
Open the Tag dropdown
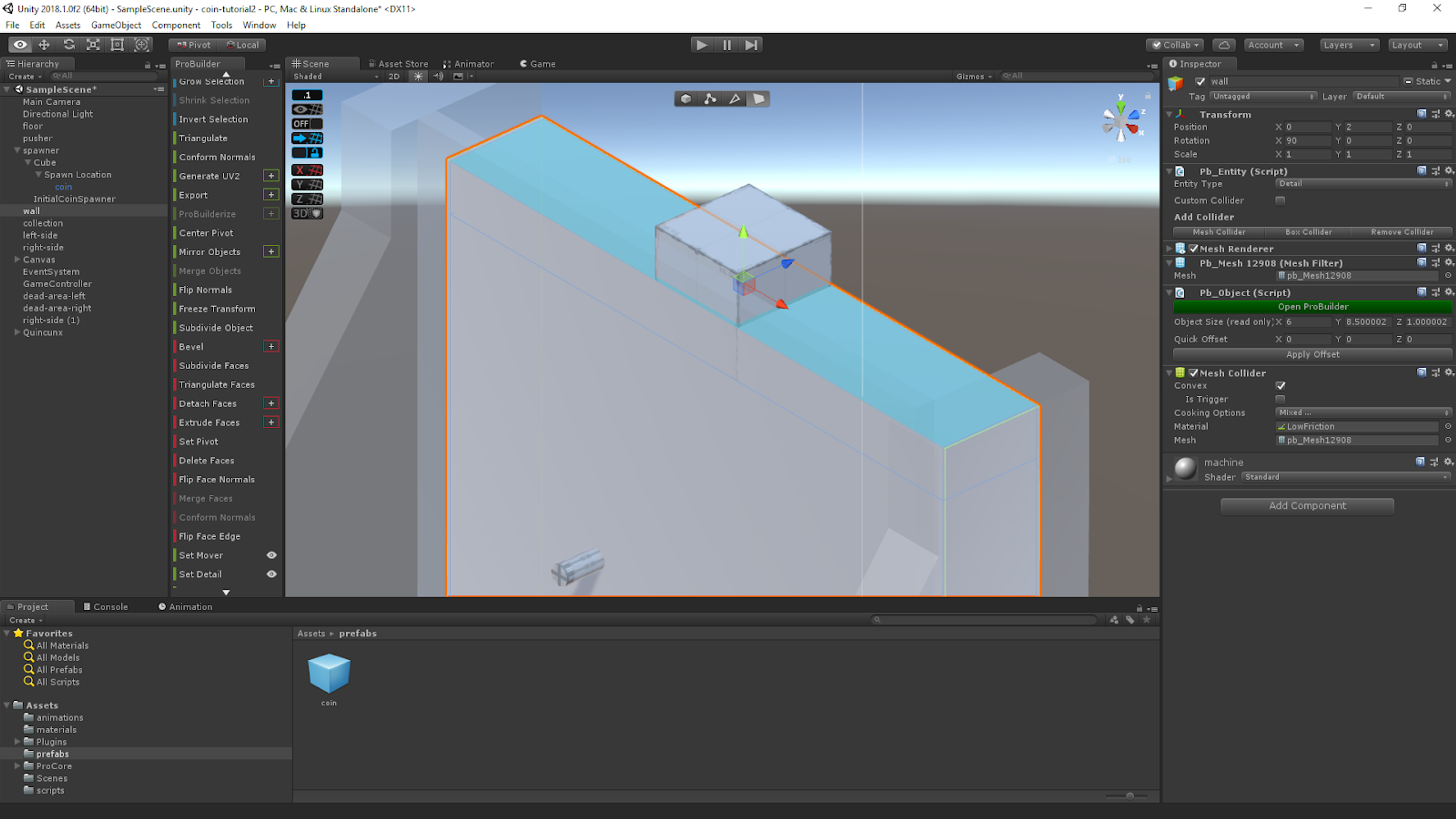coord(1263,97)
